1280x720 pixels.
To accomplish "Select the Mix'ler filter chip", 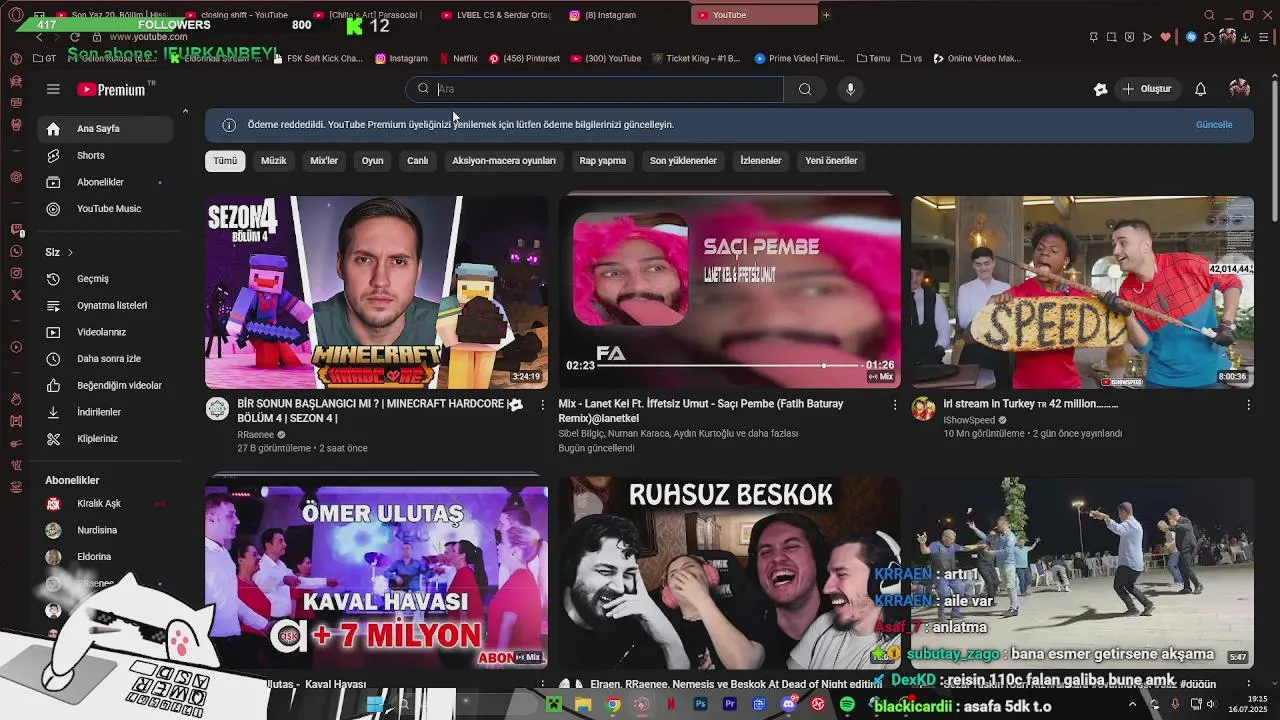I will coord(324,160).
